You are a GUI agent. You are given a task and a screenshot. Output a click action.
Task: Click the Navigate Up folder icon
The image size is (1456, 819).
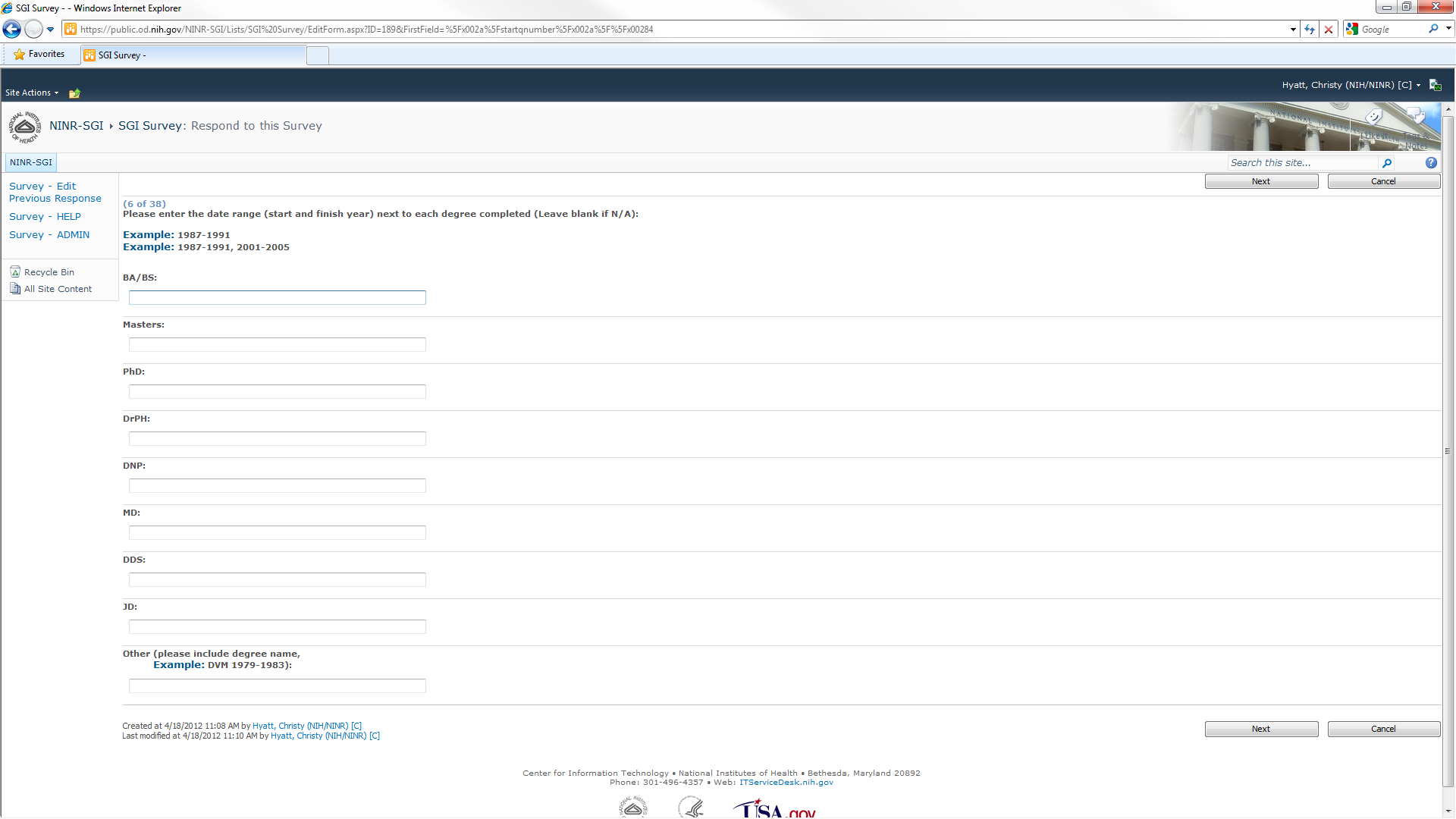(x=74, y=93)
